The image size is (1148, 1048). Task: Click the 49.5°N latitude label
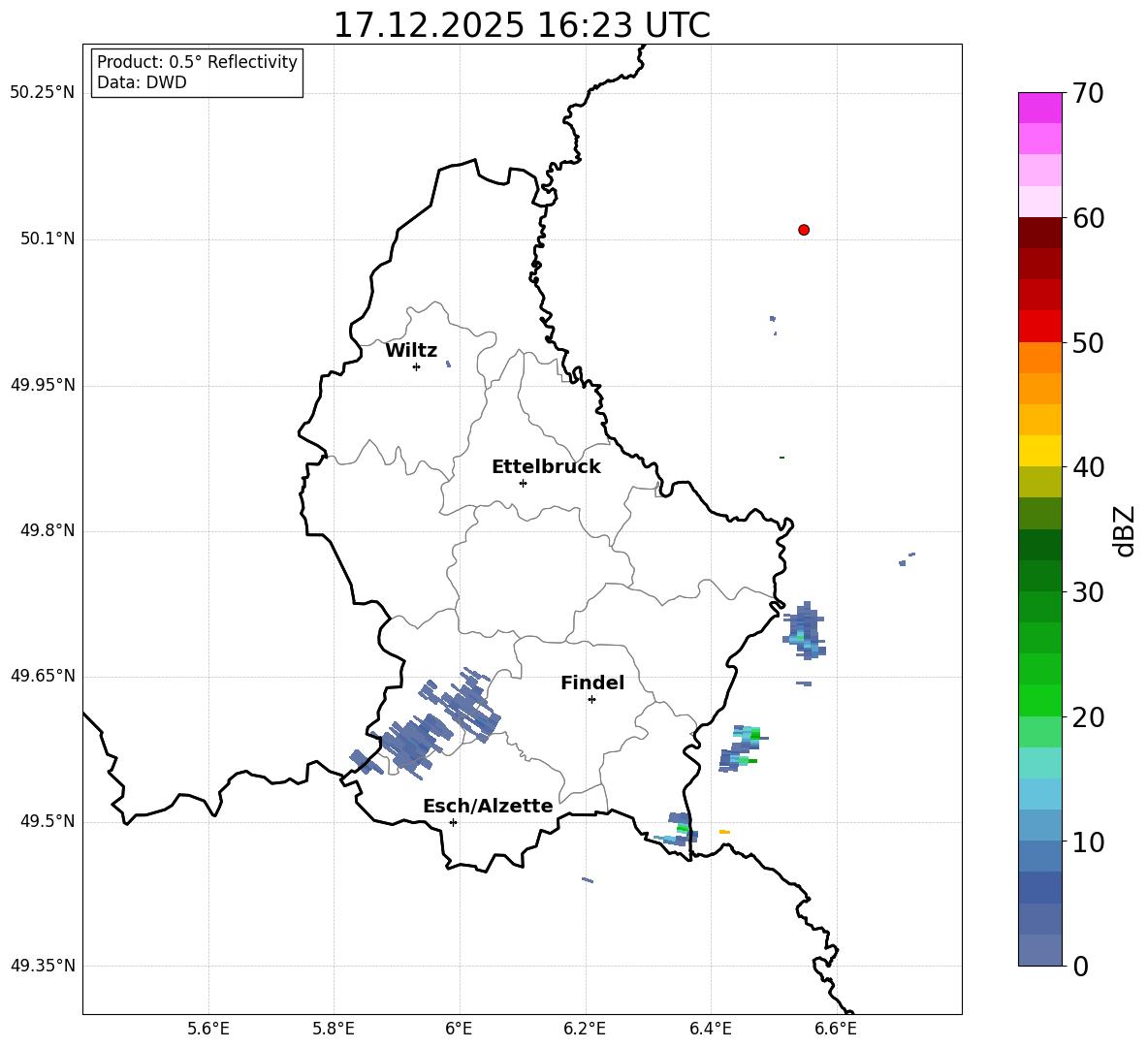tap(48, 821)
